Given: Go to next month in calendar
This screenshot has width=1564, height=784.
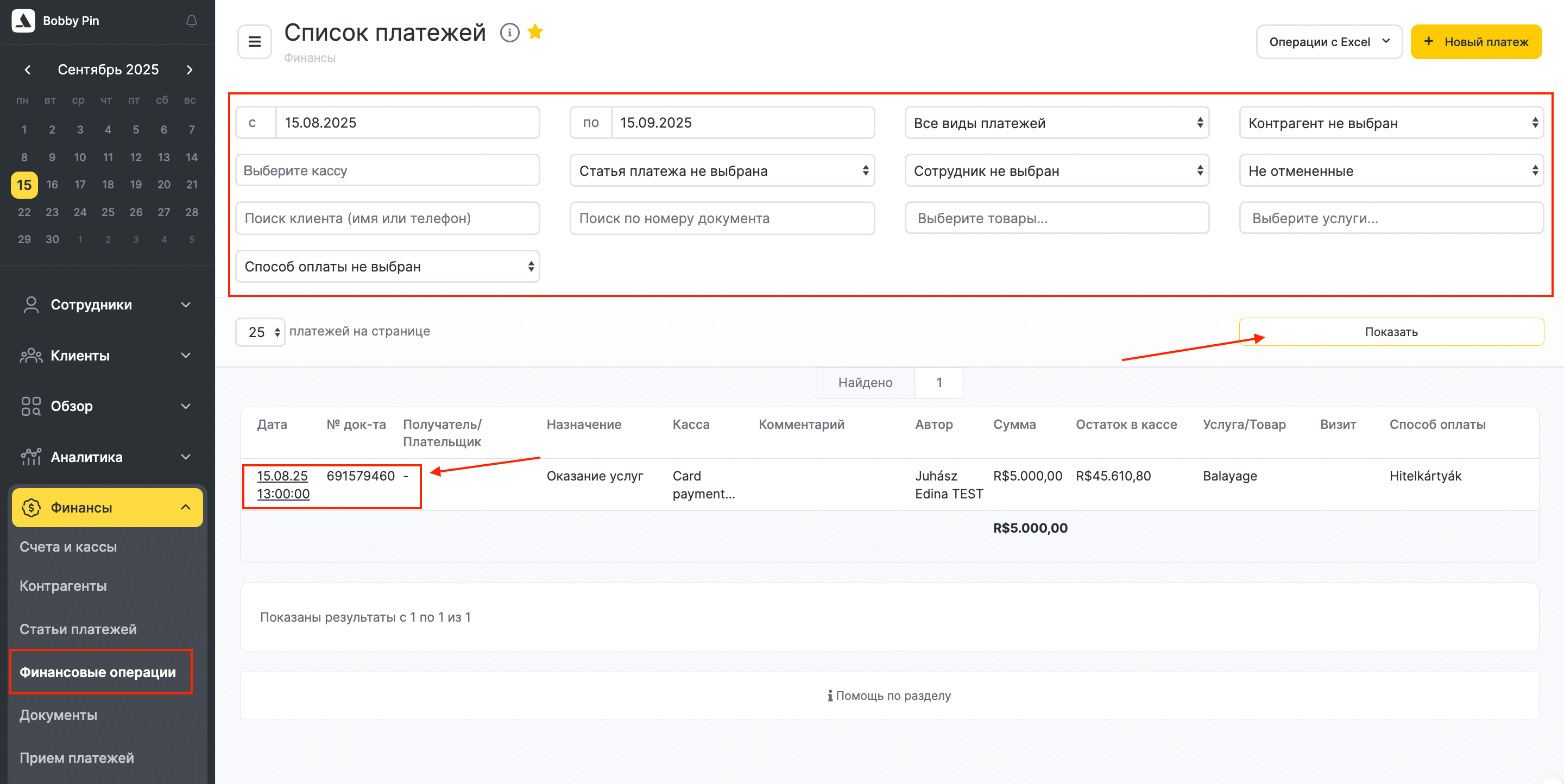Looking at the screenshot, I should coord(190,70).
